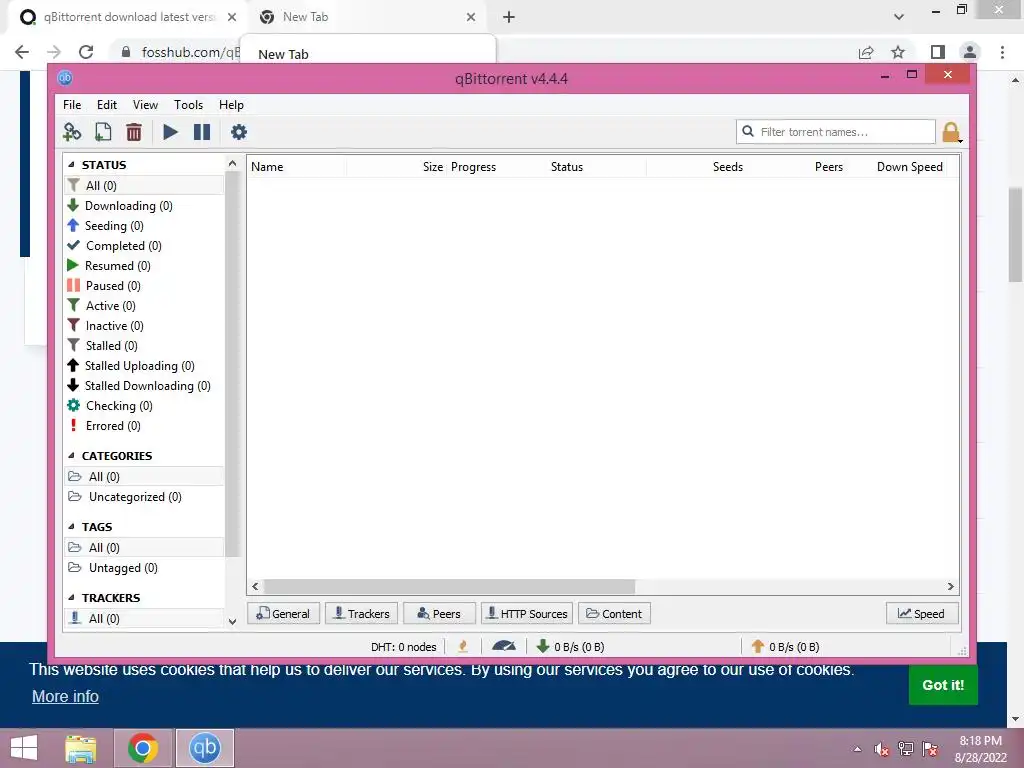Click the horizontal scrollbar in torrent list
This screenshot has width=1024, height=768.
click(x=449, y=586)
